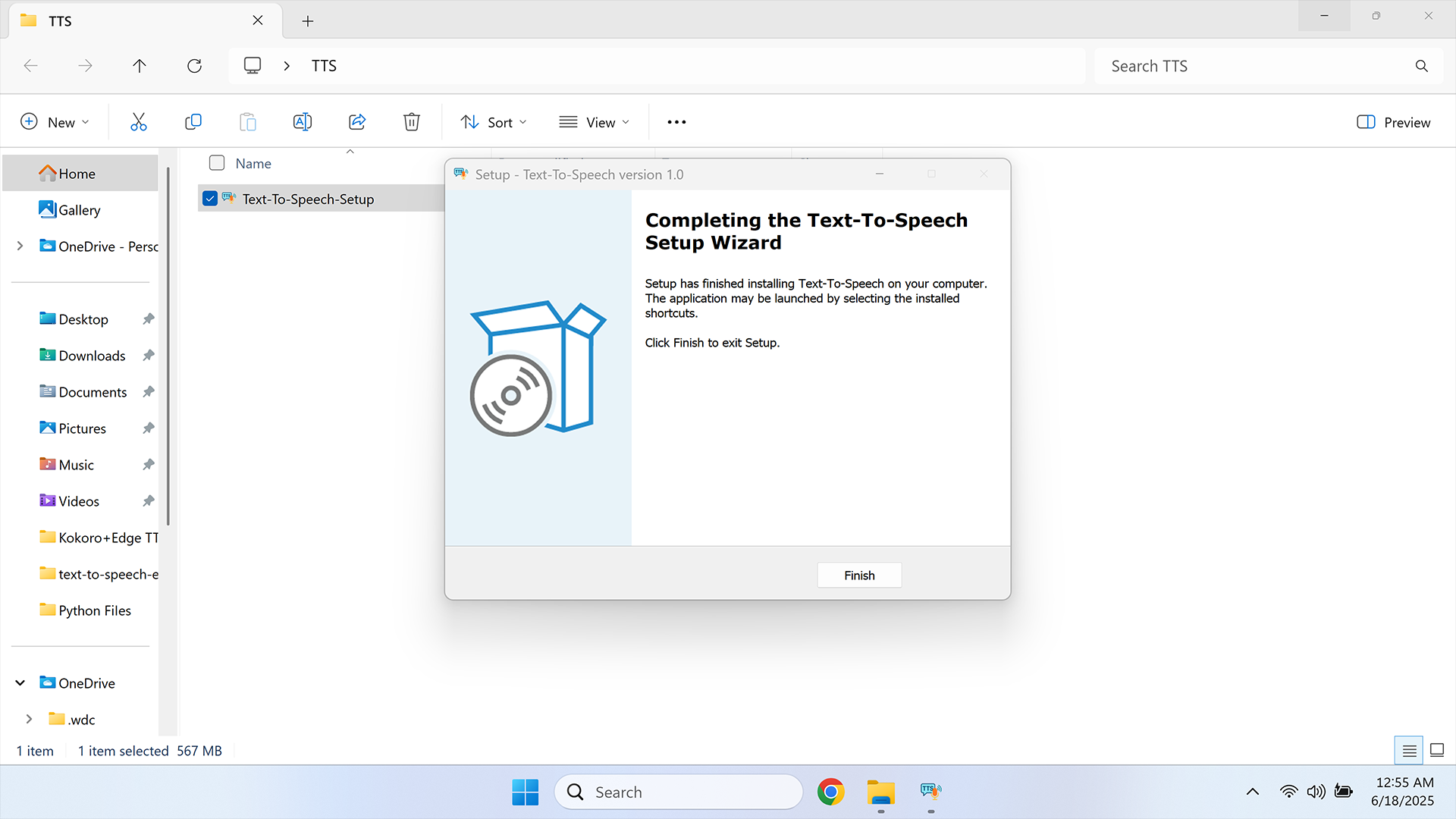Viewport: 1456px width, 819px height.
Task: Switch to details layout in status bar
Action: [x=1409, y=750]
